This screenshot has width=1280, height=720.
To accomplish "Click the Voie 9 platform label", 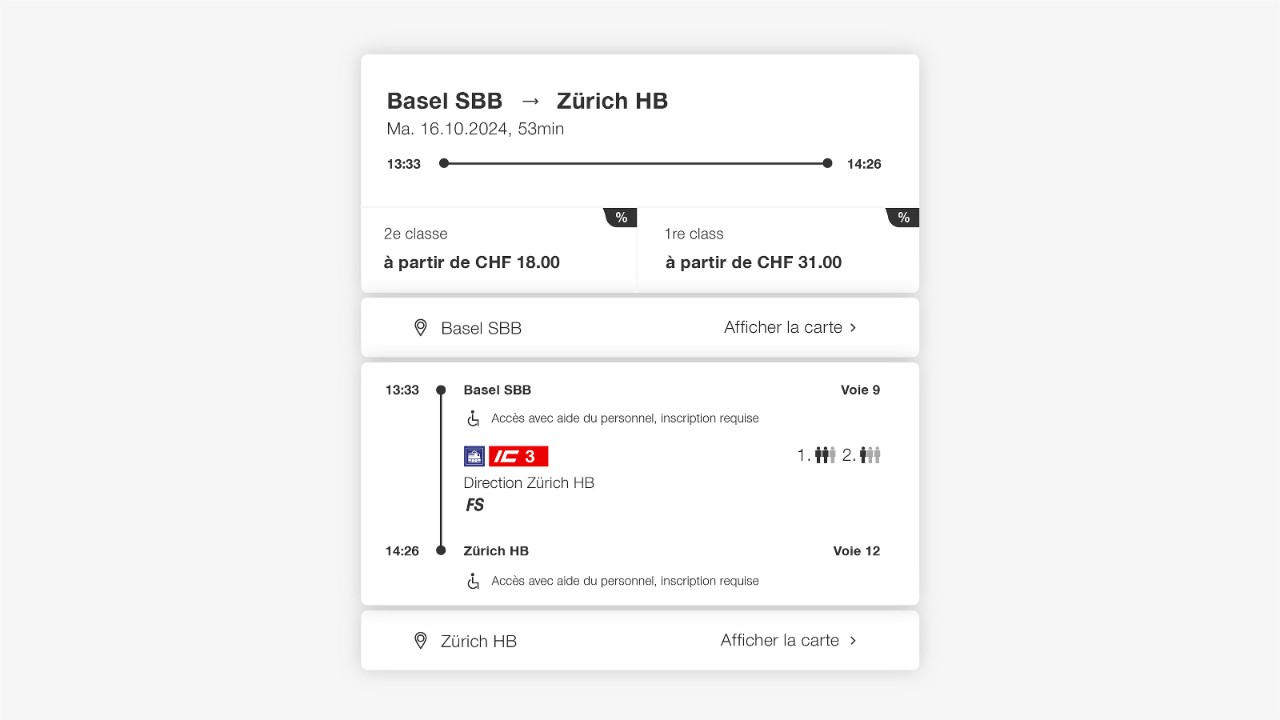I will (860, 390).
